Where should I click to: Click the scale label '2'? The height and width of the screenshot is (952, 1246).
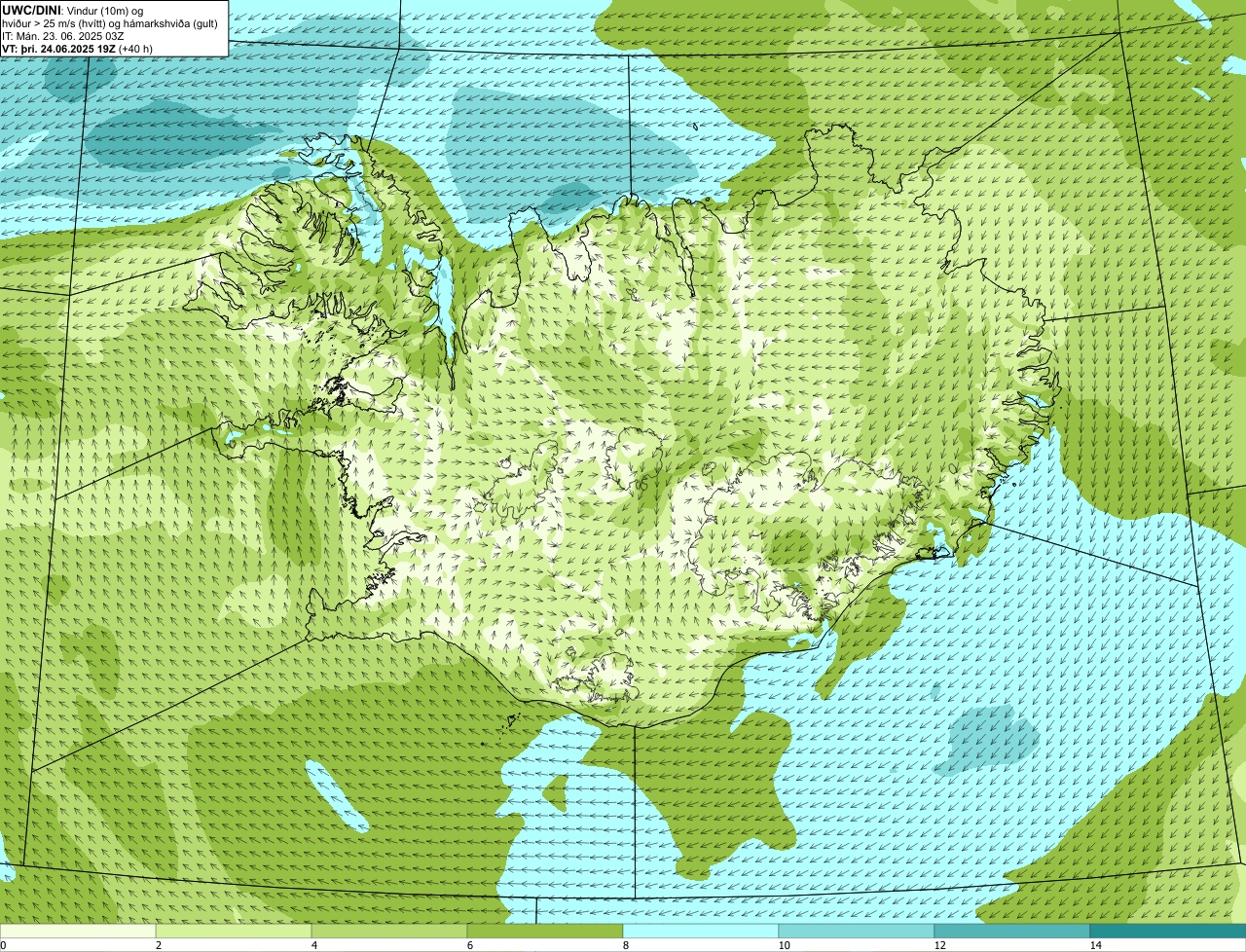pos(158,945)
